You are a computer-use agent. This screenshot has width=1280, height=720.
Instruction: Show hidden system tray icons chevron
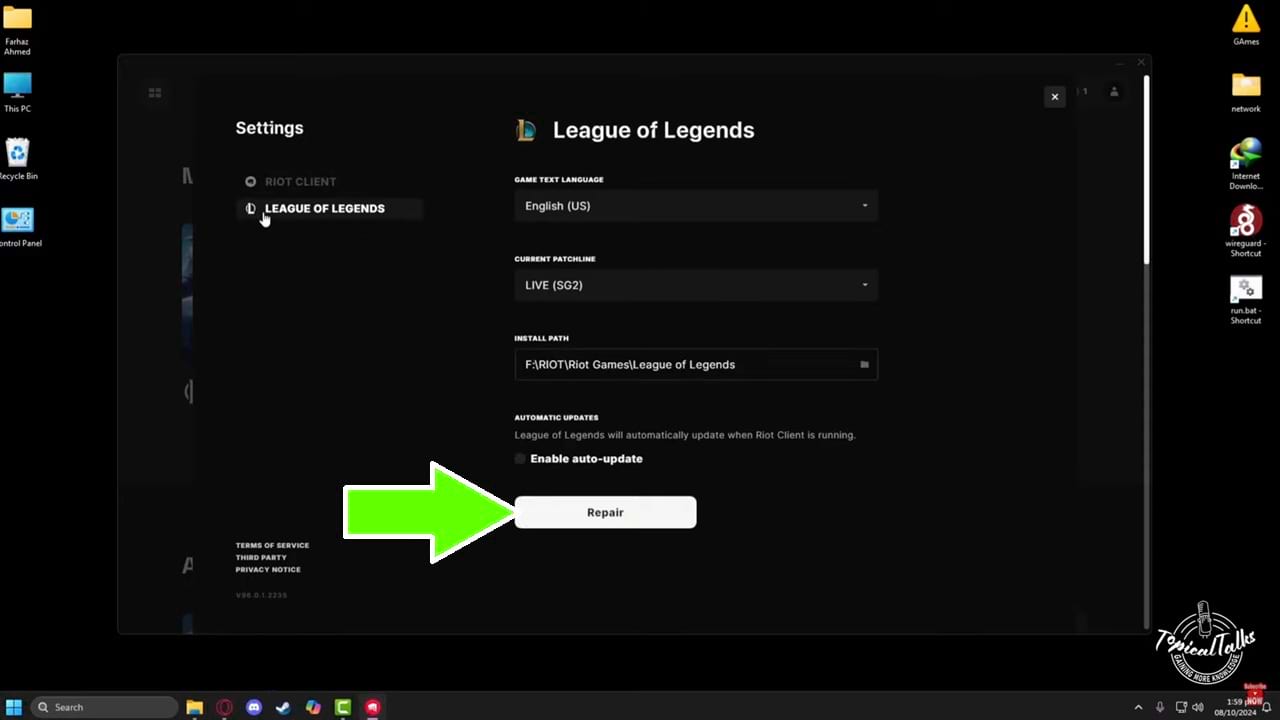pyautogui.click(x=1138, y=707)
